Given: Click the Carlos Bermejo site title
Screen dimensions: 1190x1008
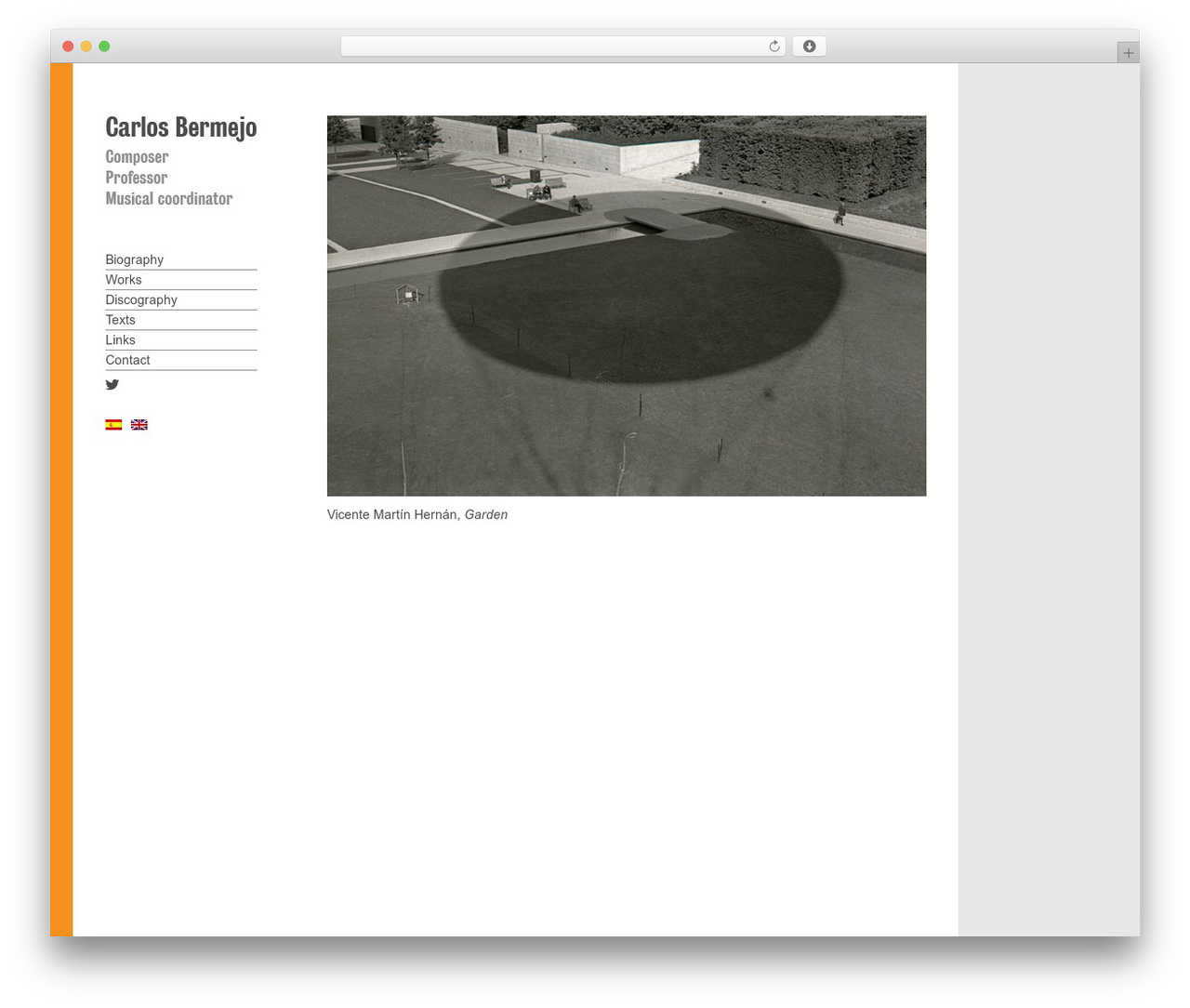Looking at the screenshot, I should click(x=181, y=127).
